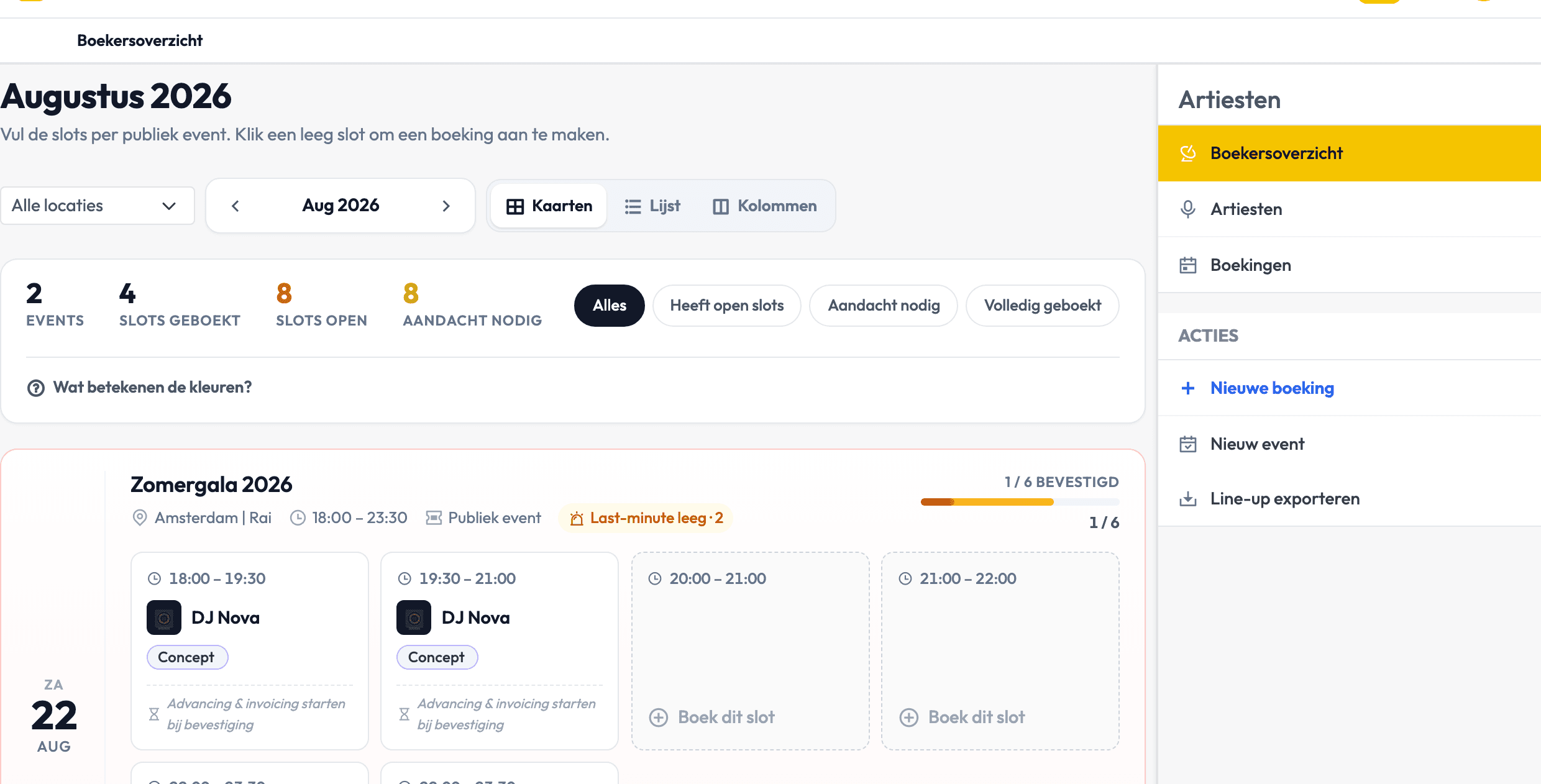Open the Alle locaties dropdown
The width and height of the screenshot is (1541, 784).
[x=98, y=206]
